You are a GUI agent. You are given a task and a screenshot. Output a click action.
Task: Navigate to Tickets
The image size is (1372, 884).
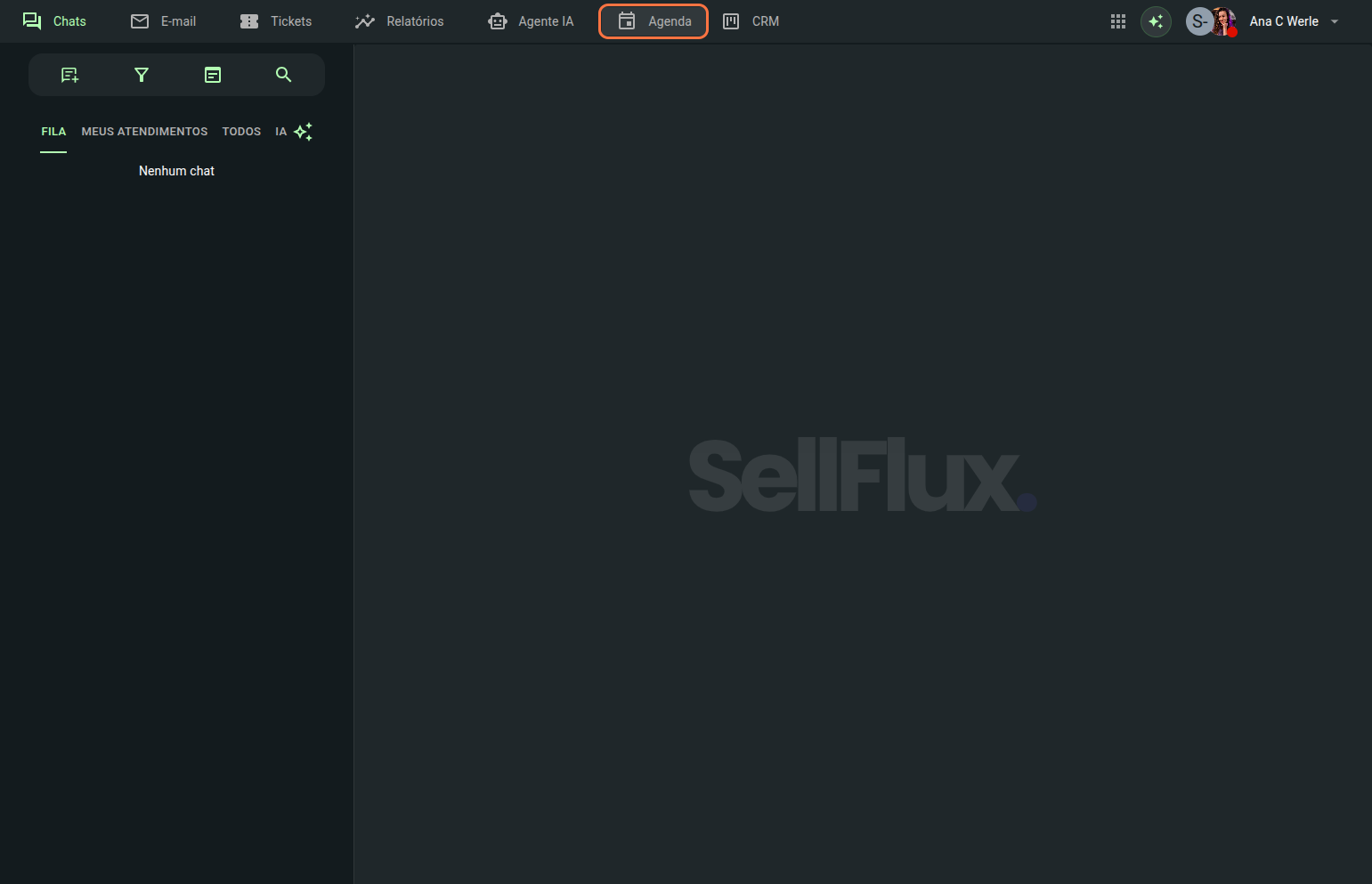click(x=276, y=21)
